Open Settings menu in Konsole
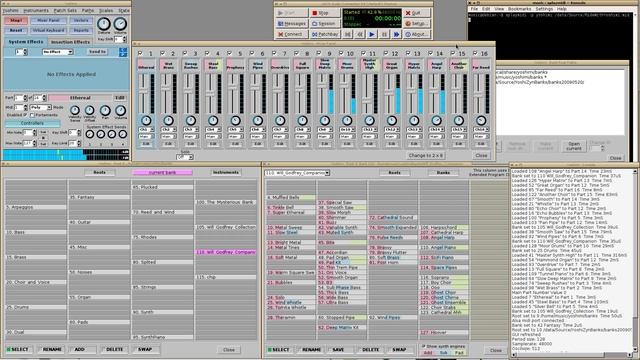Viewport: 640px width, 360px height. [x=544, y=9]
